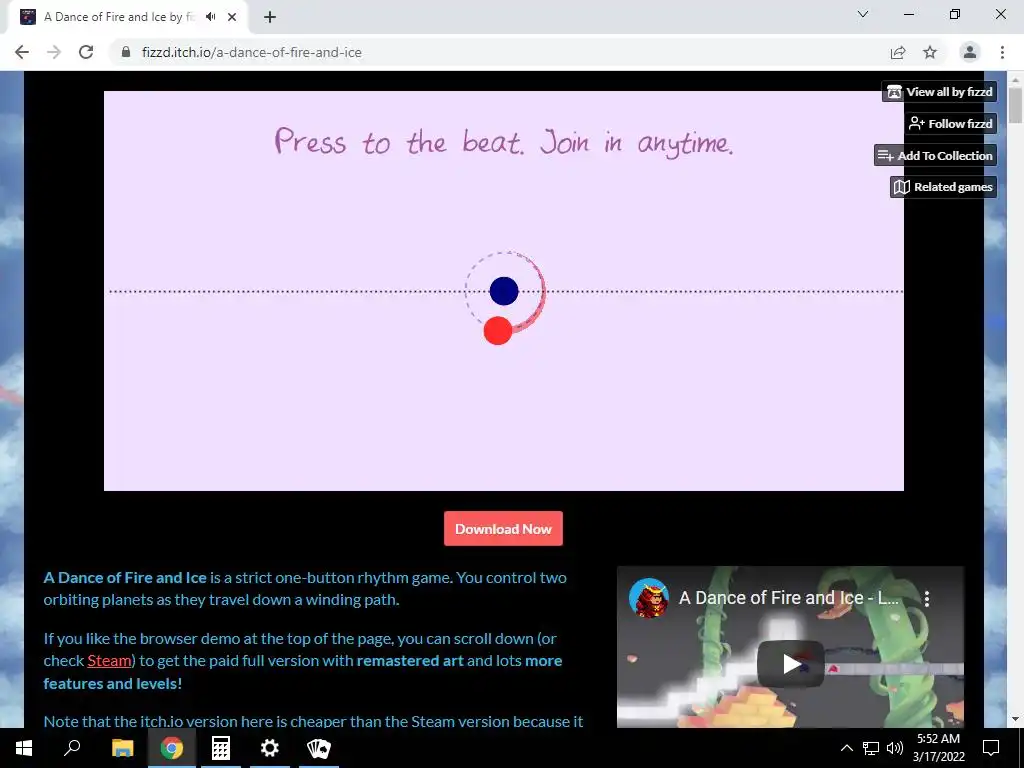The image size is (1024, 768).
Task: Open notification center icon
Action: [x=991, y=748]
